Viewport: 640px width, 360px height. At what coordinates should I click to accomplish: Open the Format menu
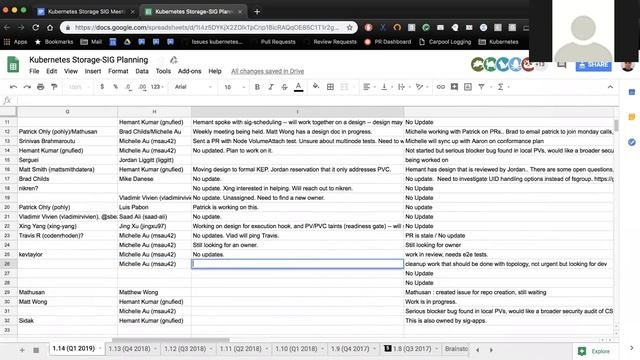point(118,71)
